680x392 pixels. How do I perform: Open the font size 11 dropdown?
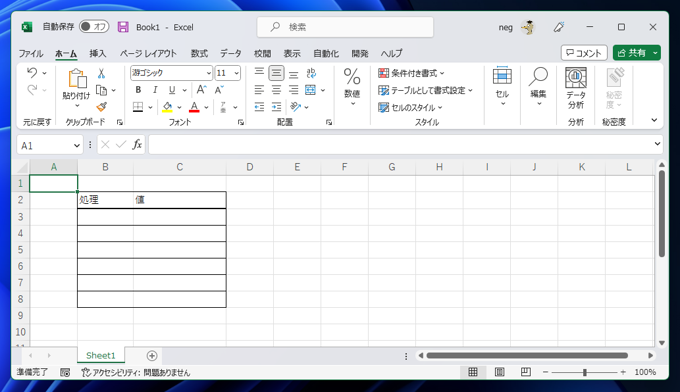pos(236,73)
